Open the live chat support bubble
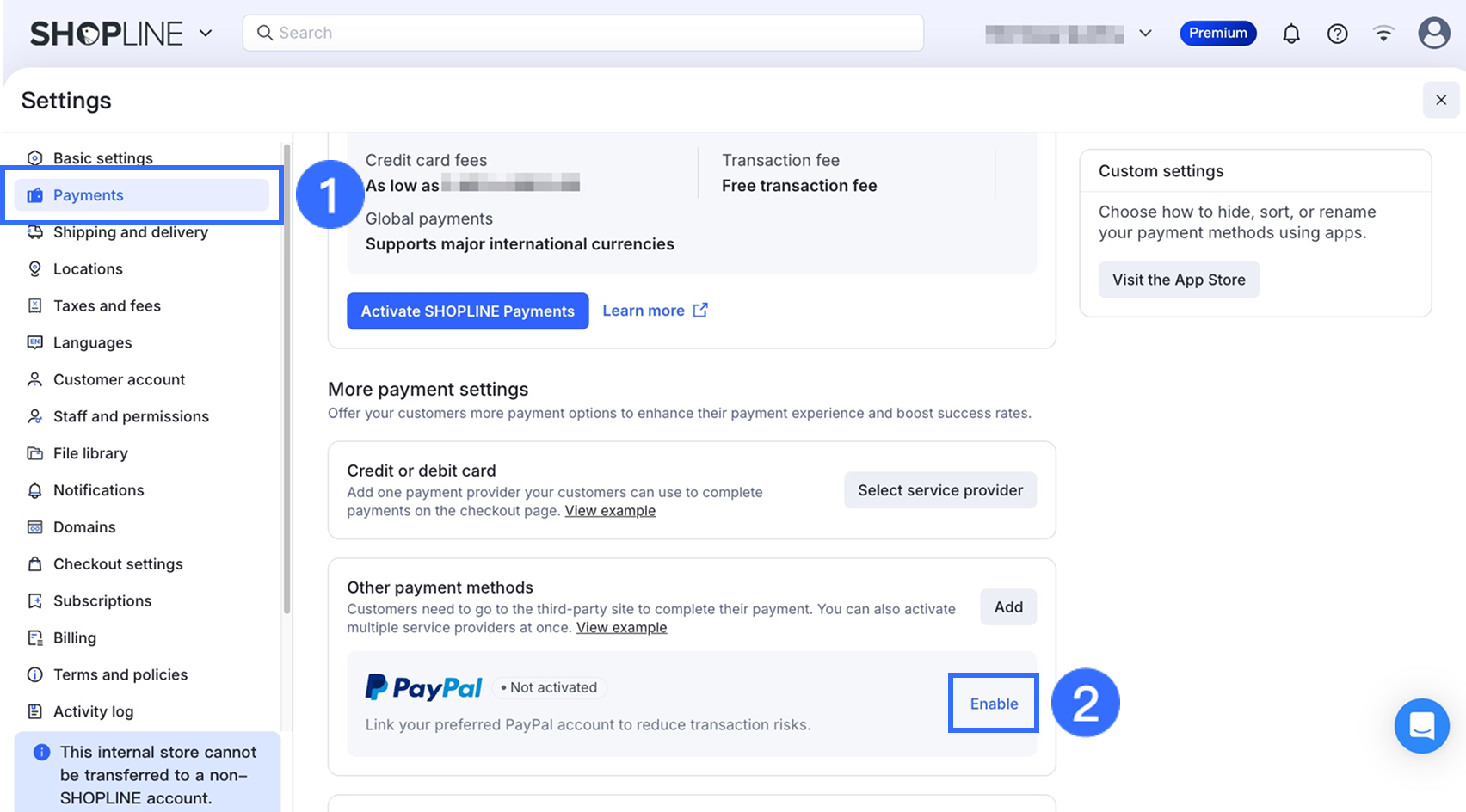The width and height of the screenshot is (1466, 812). (x=1421, y=725)
